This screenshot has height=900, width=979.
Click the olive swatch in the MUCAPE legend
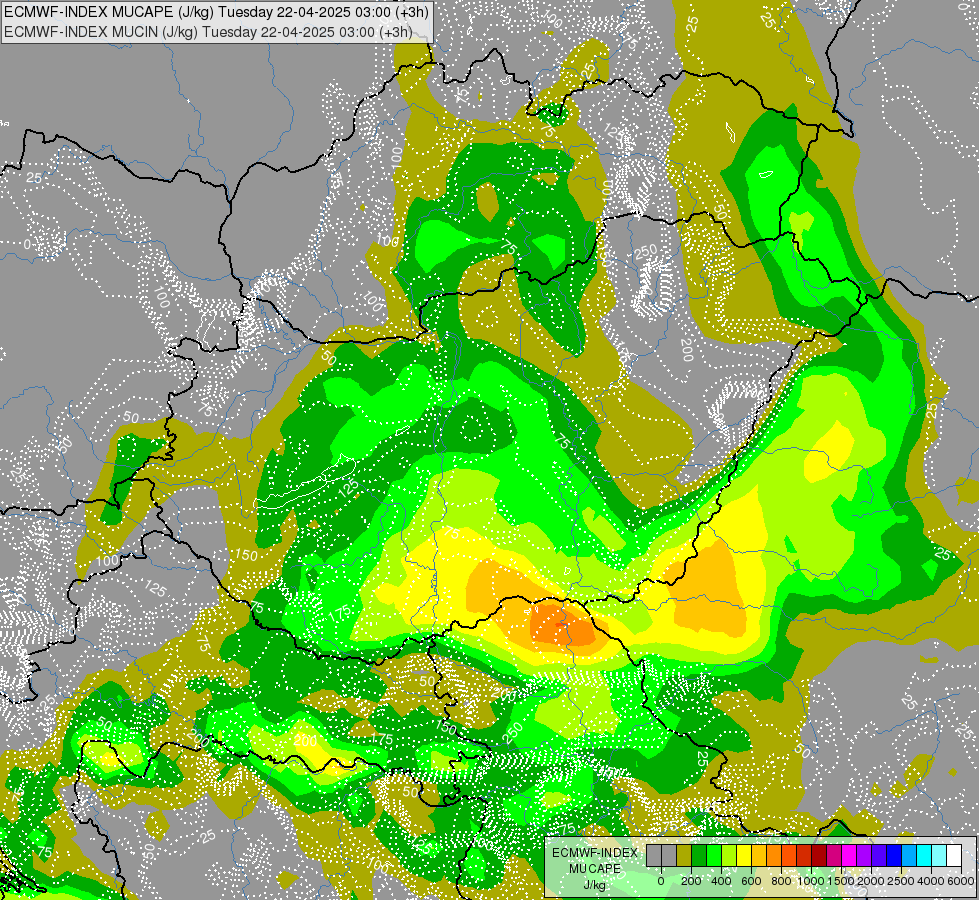684,856
